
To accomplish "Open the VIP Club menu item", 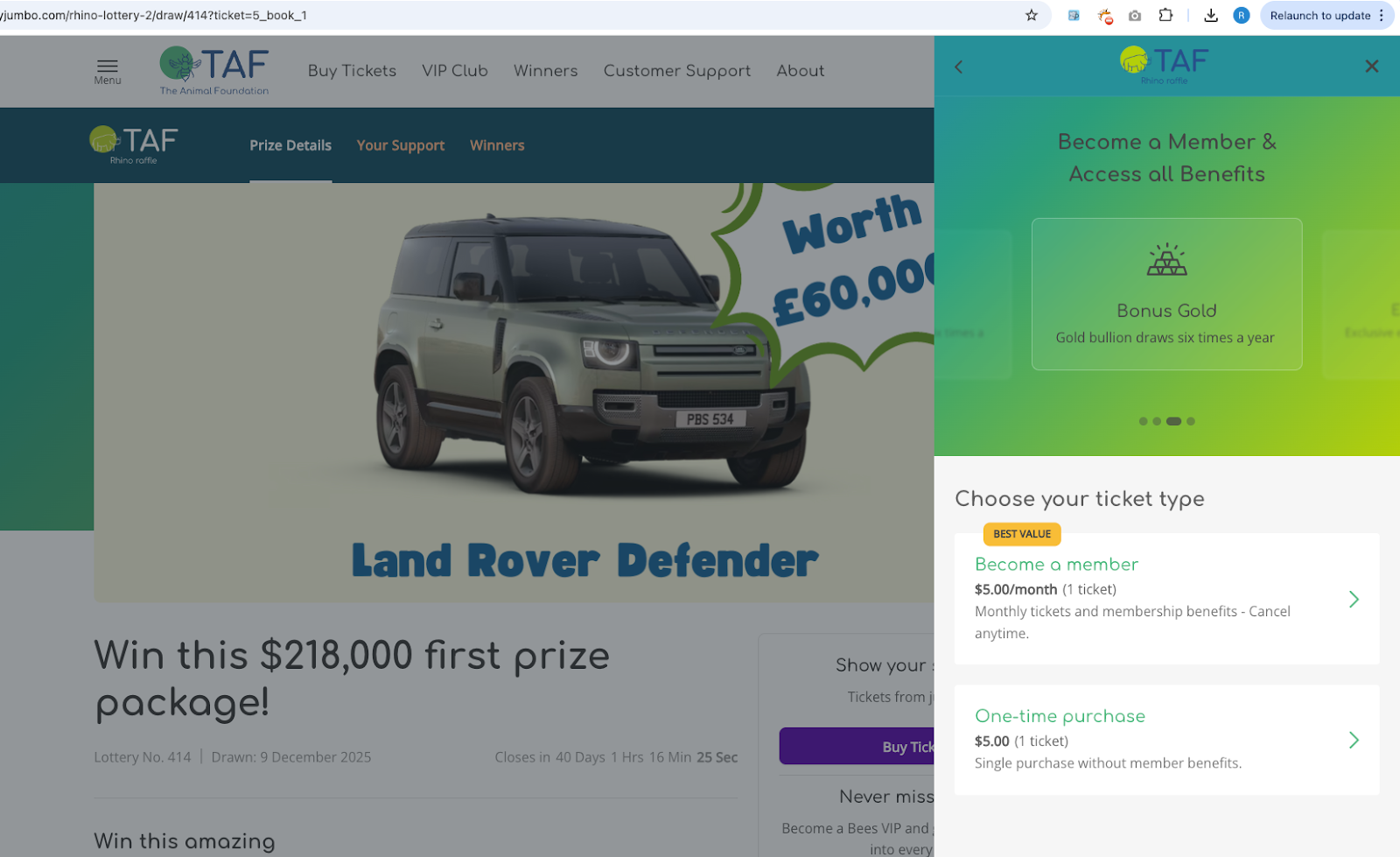I will [455, 71].
